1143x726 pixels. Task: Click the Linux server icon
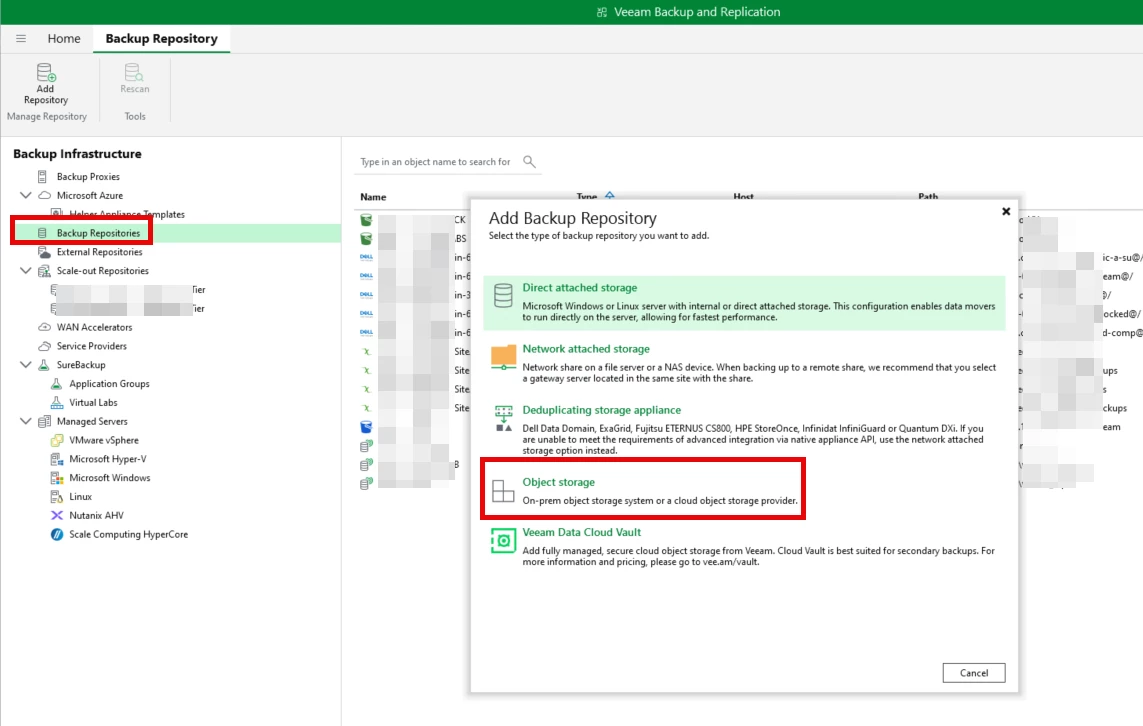click(57, 496)
